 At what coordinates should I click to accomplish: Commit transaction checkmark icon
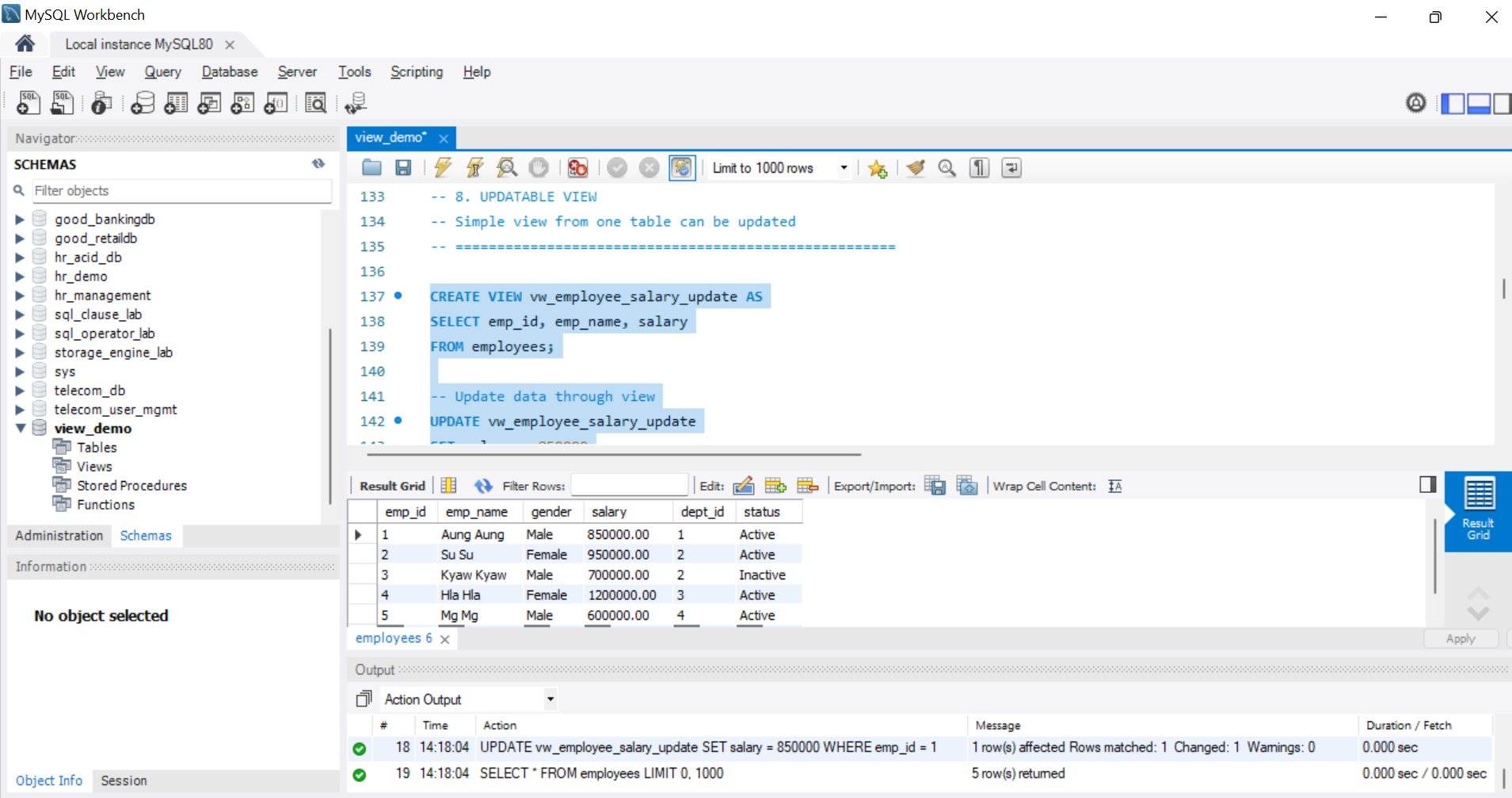pyautogui.click(x=617, y=168)
